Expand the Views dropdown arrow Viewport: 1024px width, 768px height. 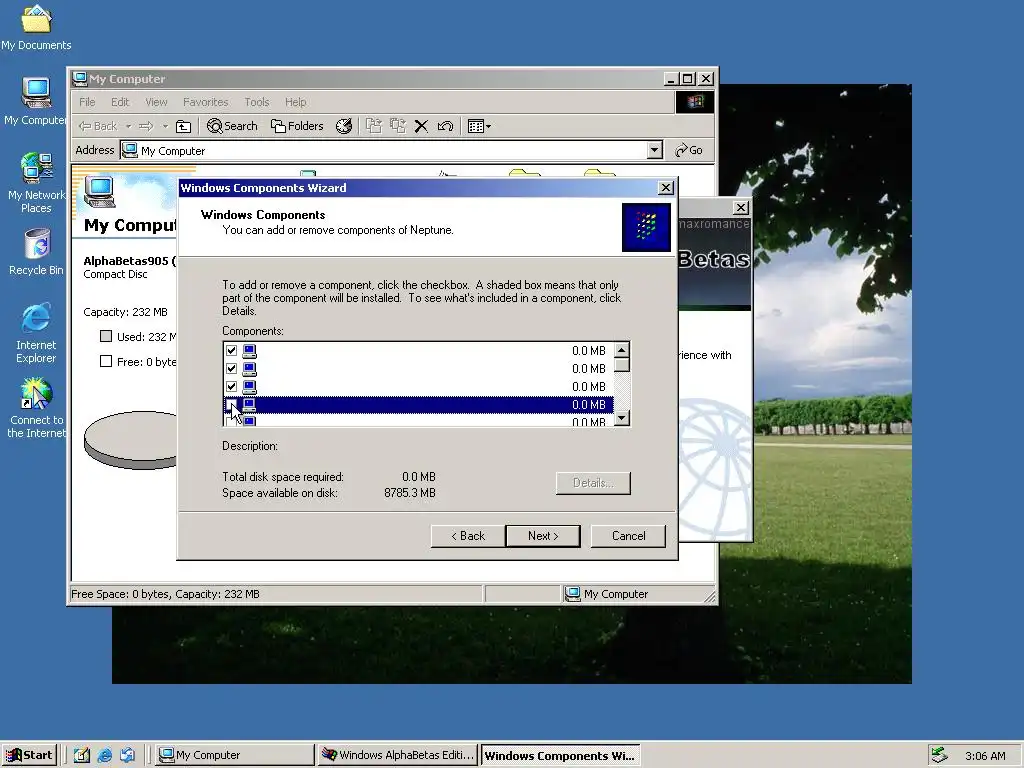488,126
